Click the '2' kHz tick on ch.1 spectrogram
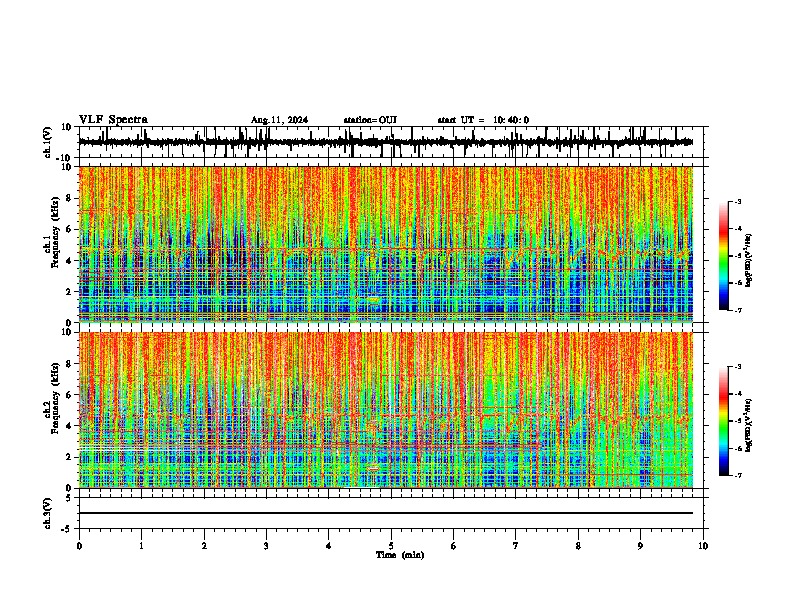The image size is (792, 612). pyautogui.click(x=70, y=291)
